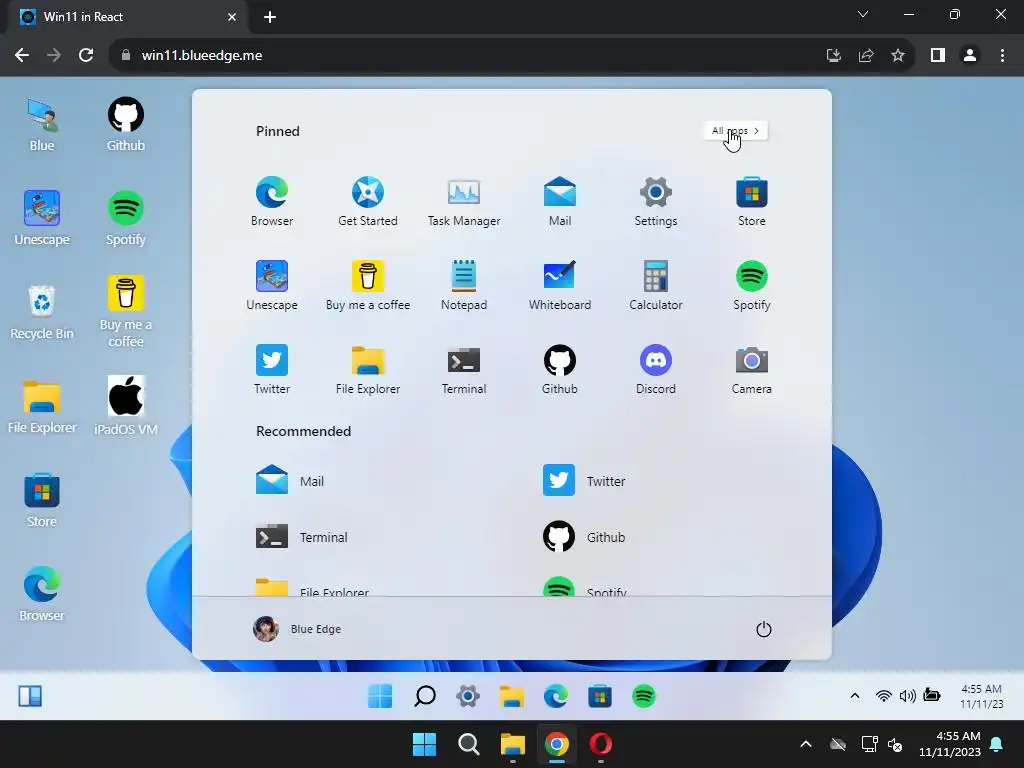Open volume control in web taskbar
This screenshot has height=768, width=1024.
(908, 696)
